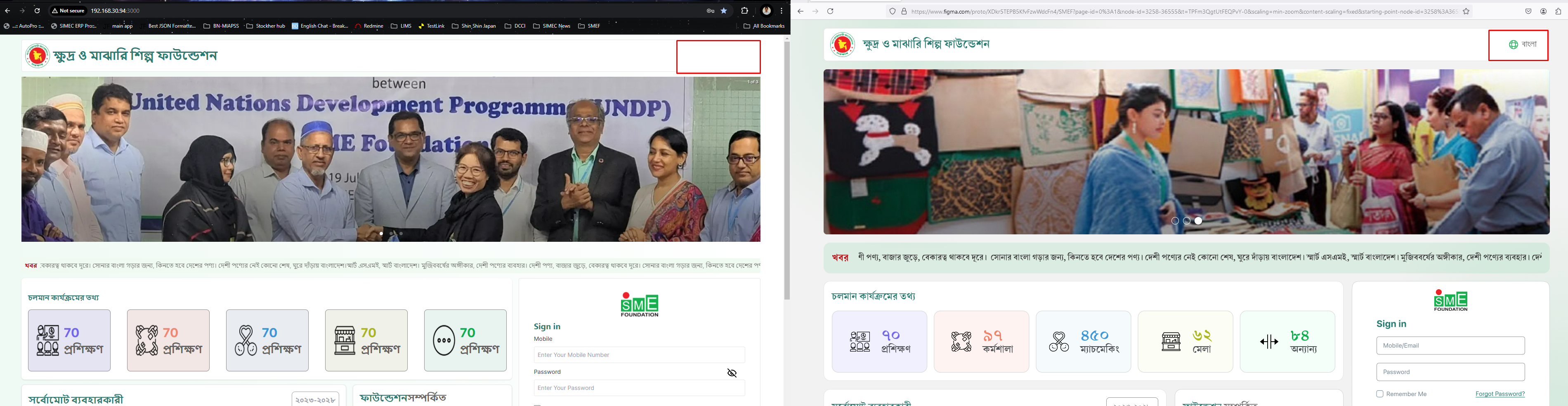Click the Firefox tracking protection shield icon
This screenshot has height=406, width=1568.
(893, 12)
